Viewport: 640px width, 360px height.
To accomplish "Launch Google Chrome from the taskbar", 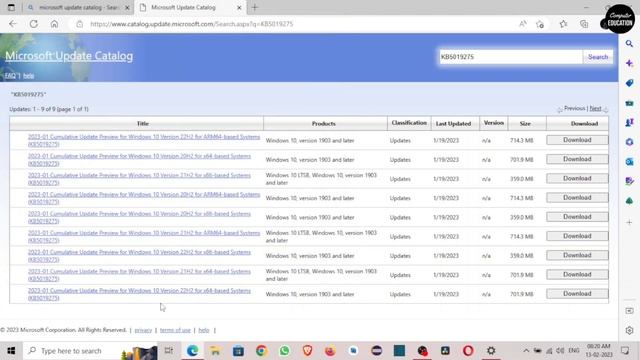I will (261, 351).
